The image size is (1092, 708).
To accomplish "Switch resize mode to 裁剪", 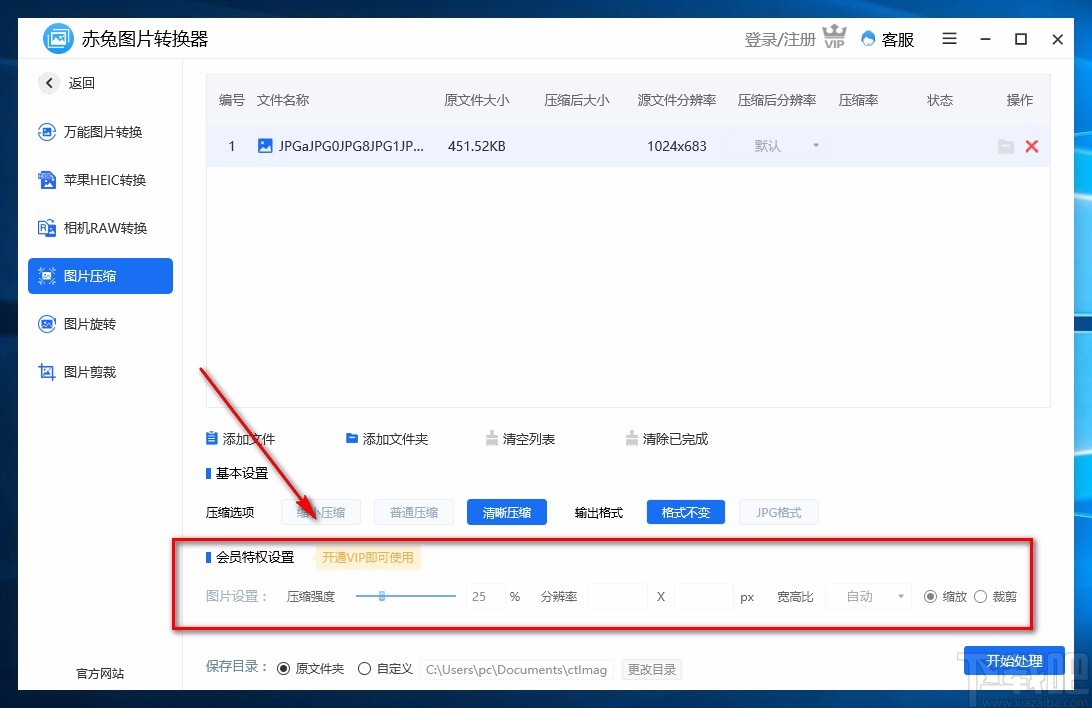I will (981, 596).
